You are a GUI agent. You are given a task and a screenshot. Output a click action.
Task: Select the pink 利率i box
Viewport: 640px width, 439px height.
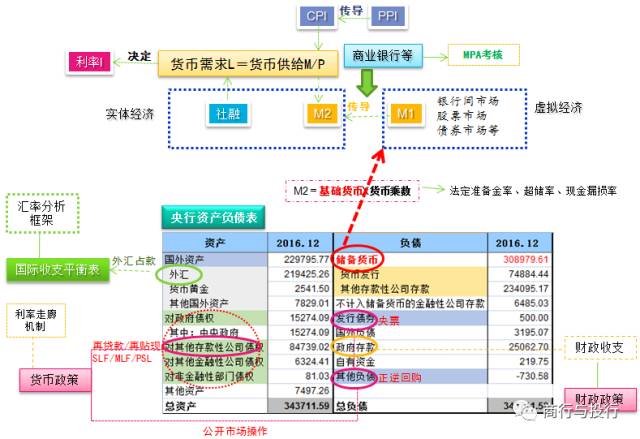click(x=89, y=62)
